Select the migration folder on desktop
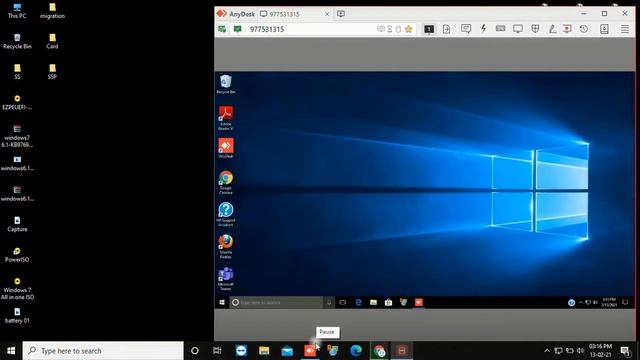Screen dimensions: 640x360 point(52,11)
